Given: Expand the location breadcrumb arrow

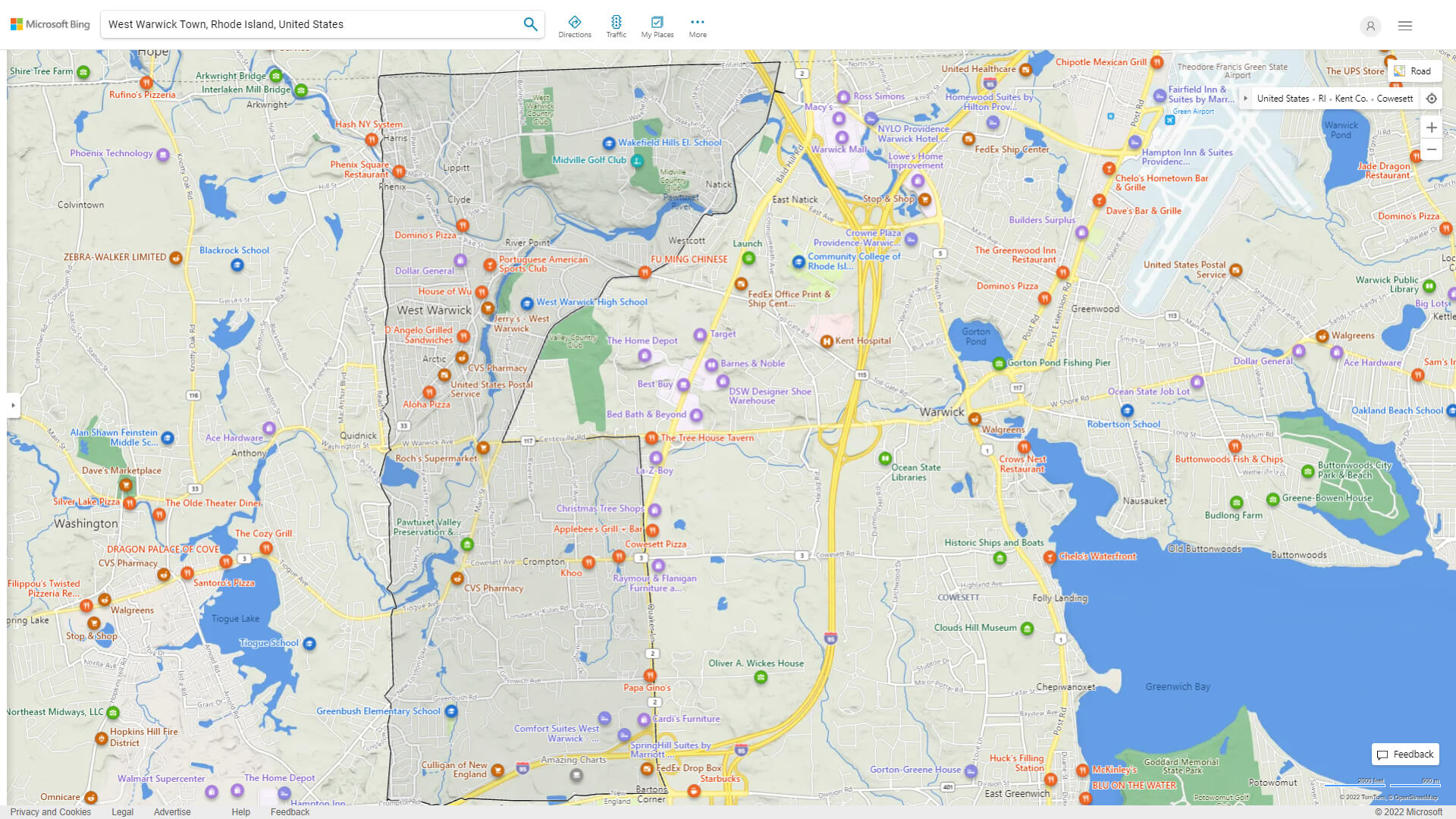Looking at the screenshot, I should pos(1245,99).
